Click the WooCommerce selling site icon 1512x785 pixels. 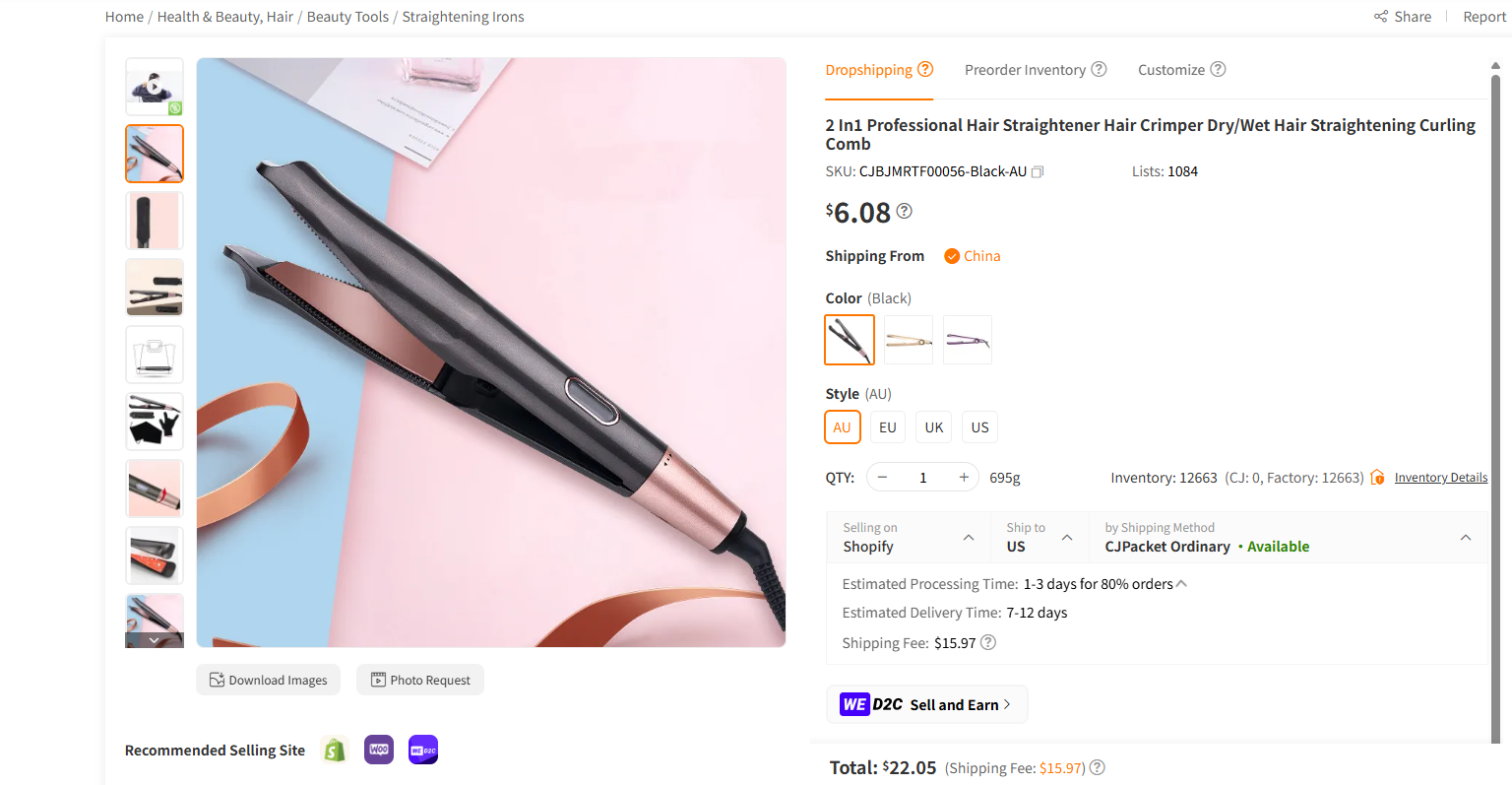[x=378, y=750]
